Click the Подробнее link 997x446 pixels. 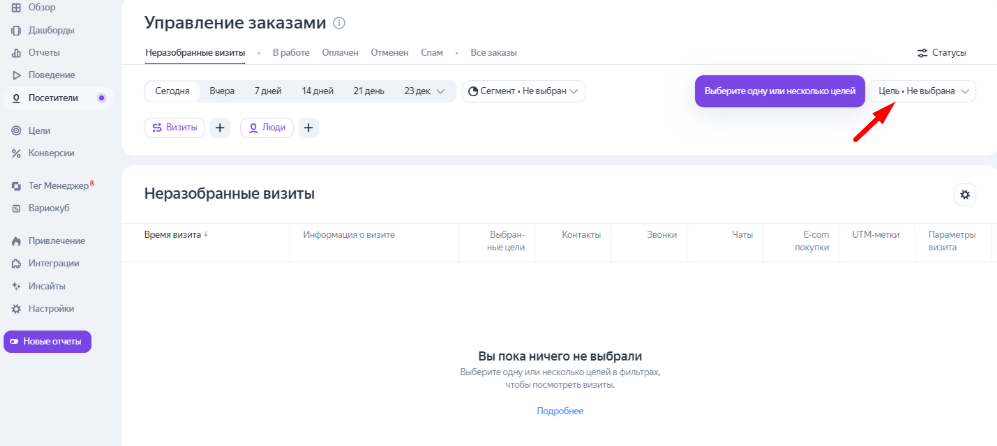coord(560,411)
